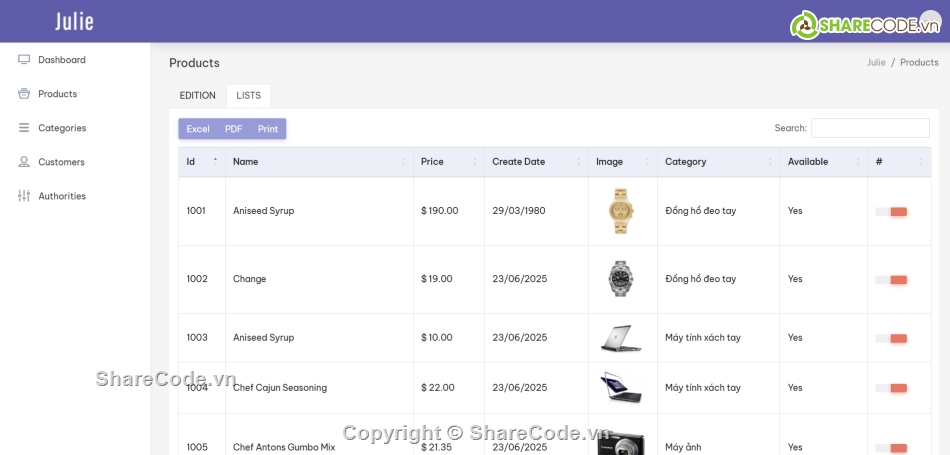Click 'Chef Cajun Seasoning' name cell
950x455 pixels.
click(280, 388)
